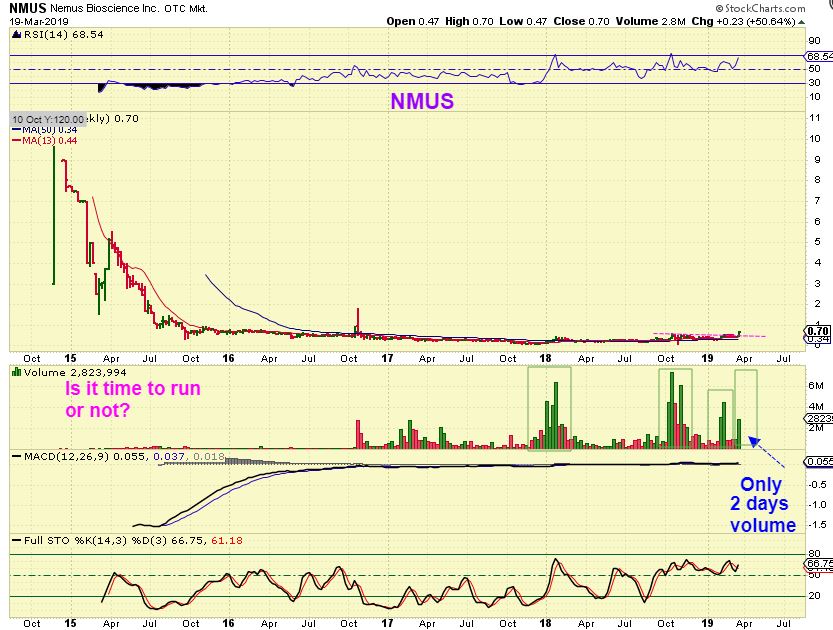Click the MA(13) 0.44 legend text
Screen dimensions: 833x630
[x=50, y=141]
